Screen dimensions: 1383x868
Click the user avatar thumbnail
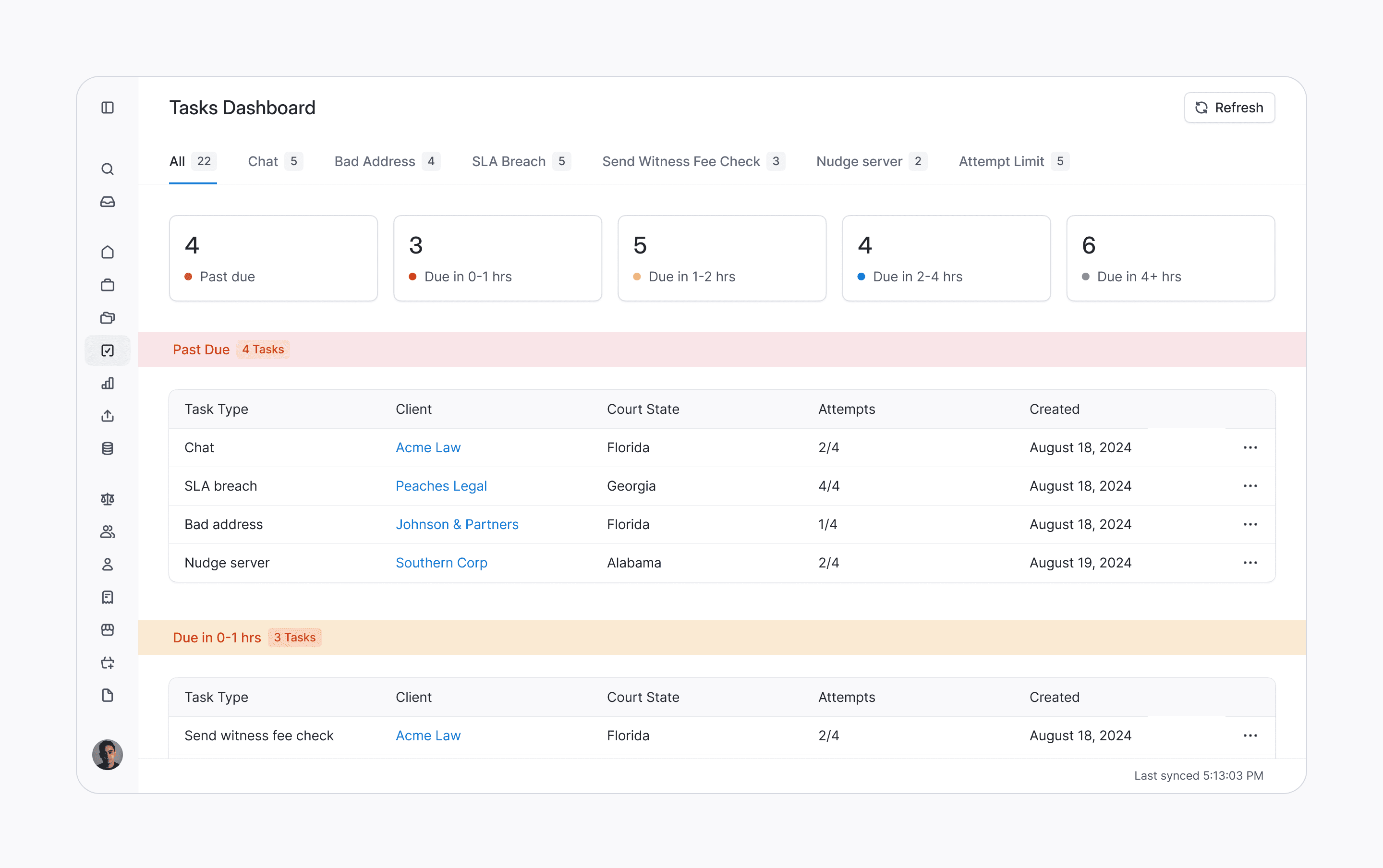tap(108, 754)
